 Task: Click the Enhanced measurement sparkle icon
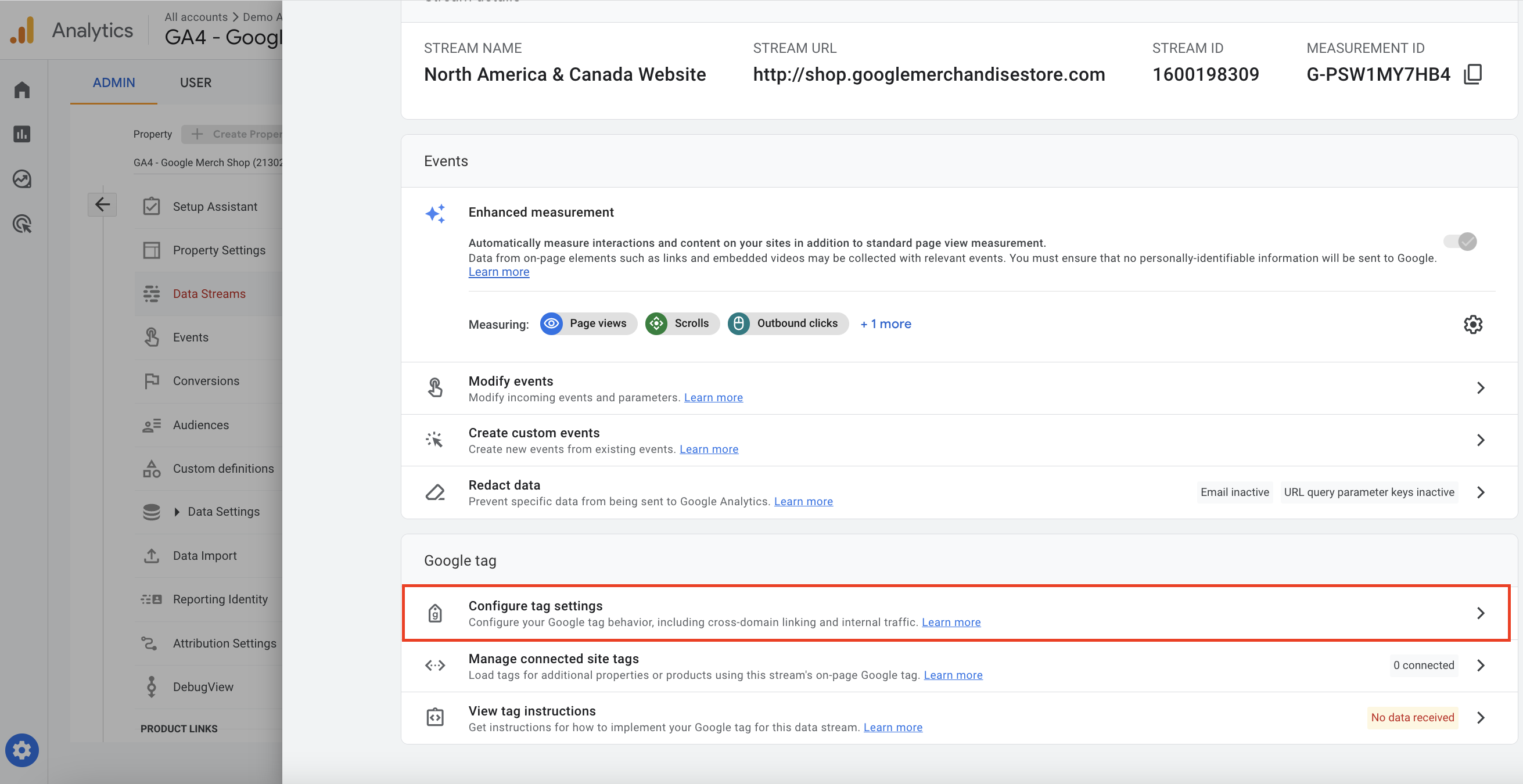pos(435,214)
